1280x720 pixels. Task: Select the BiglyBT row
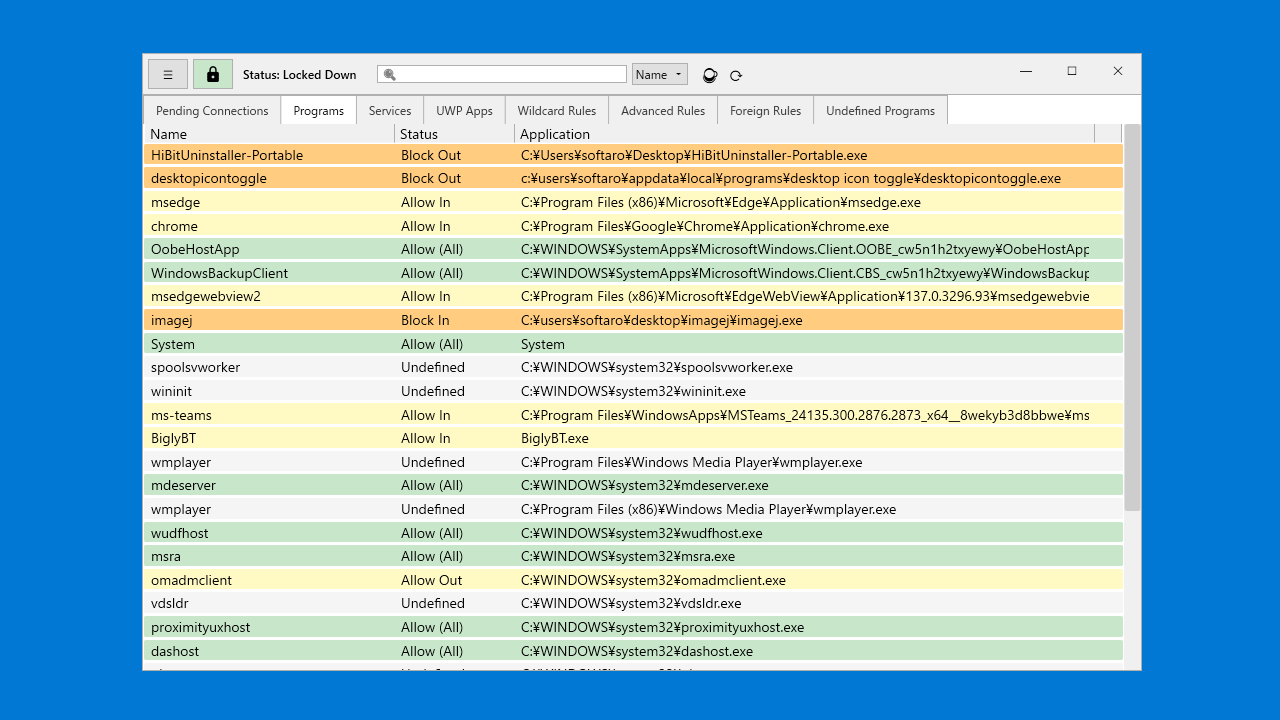click(633, 438)
